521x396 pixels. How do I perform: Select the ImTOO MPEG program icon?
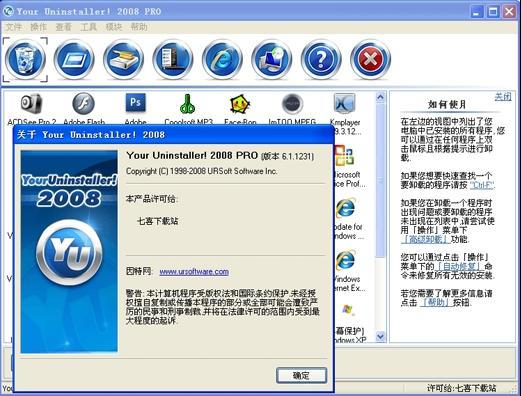[292, 104]
